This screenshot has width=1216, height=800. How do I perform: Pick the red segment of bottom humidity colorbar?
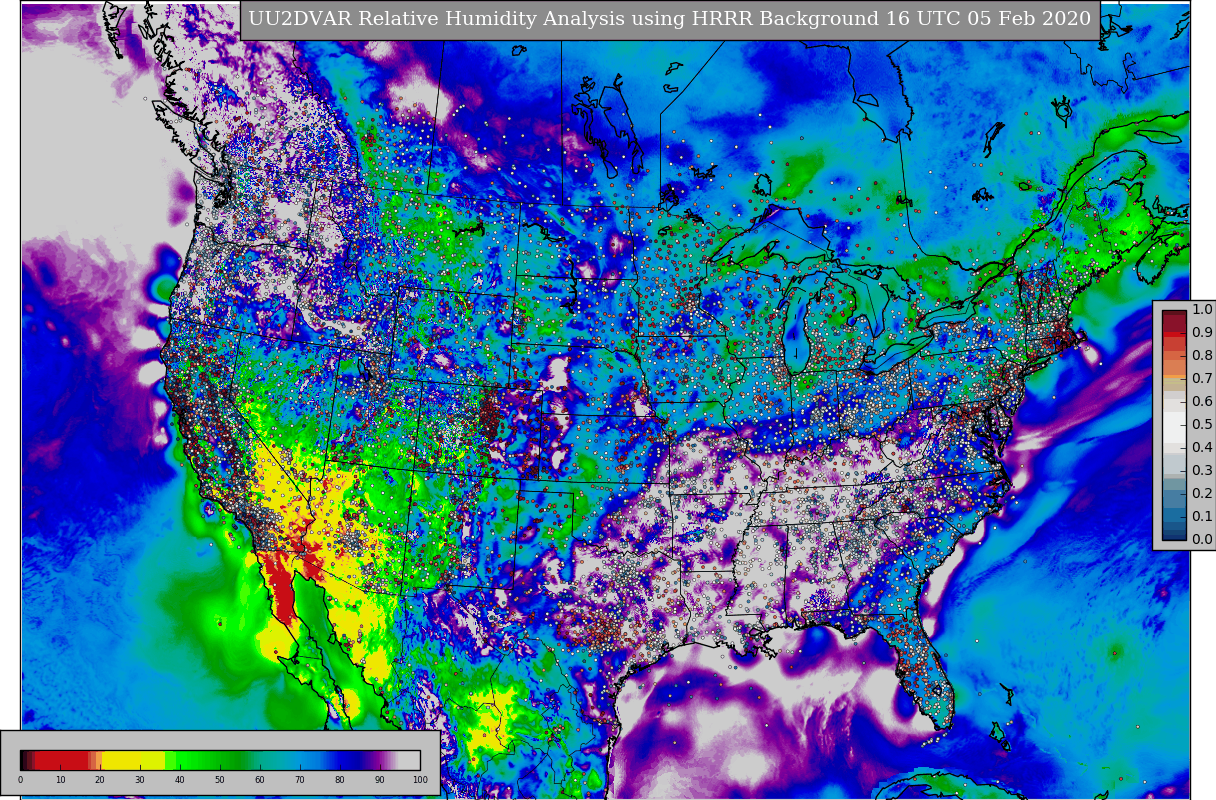[x=62, y=760]
